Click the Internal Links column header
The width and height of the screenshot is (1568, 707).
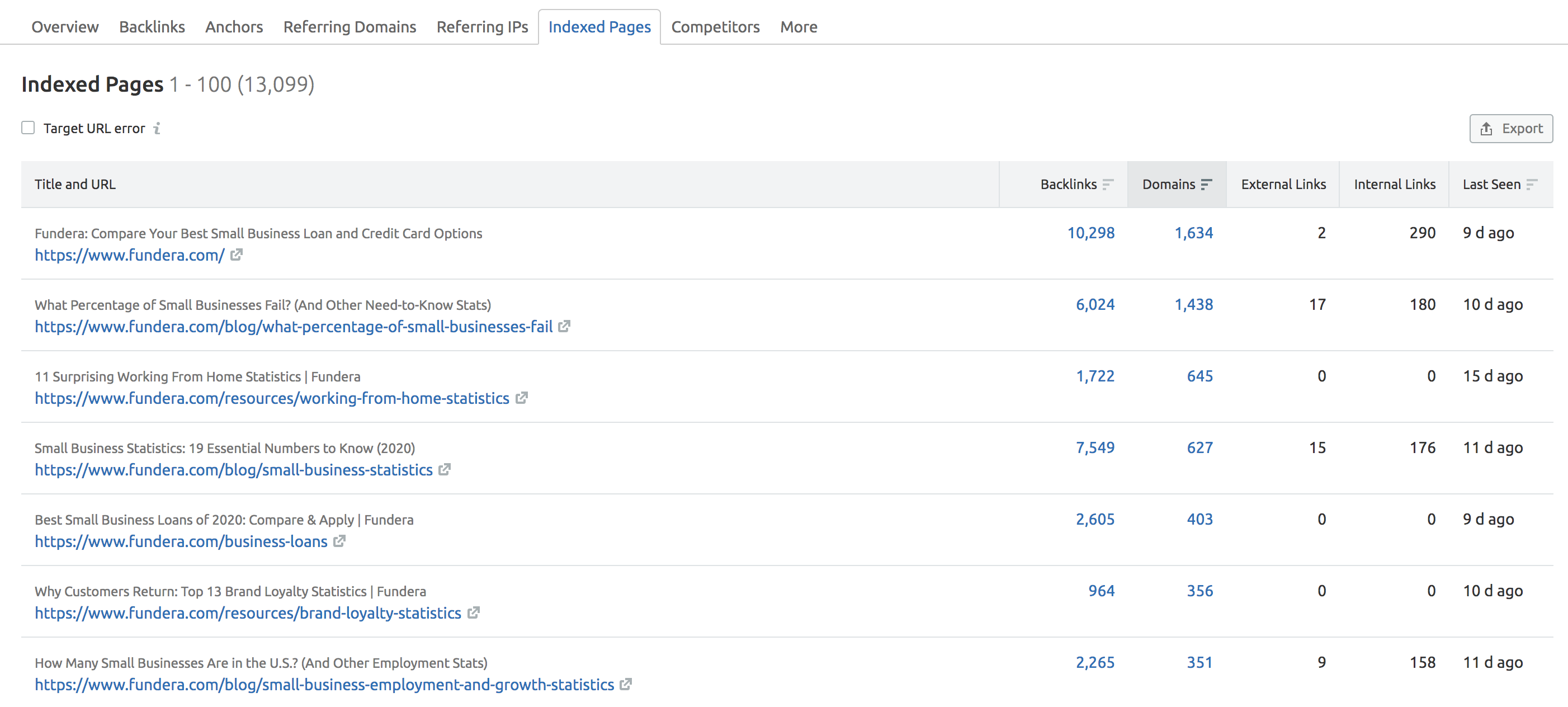tap(1395, 185)
